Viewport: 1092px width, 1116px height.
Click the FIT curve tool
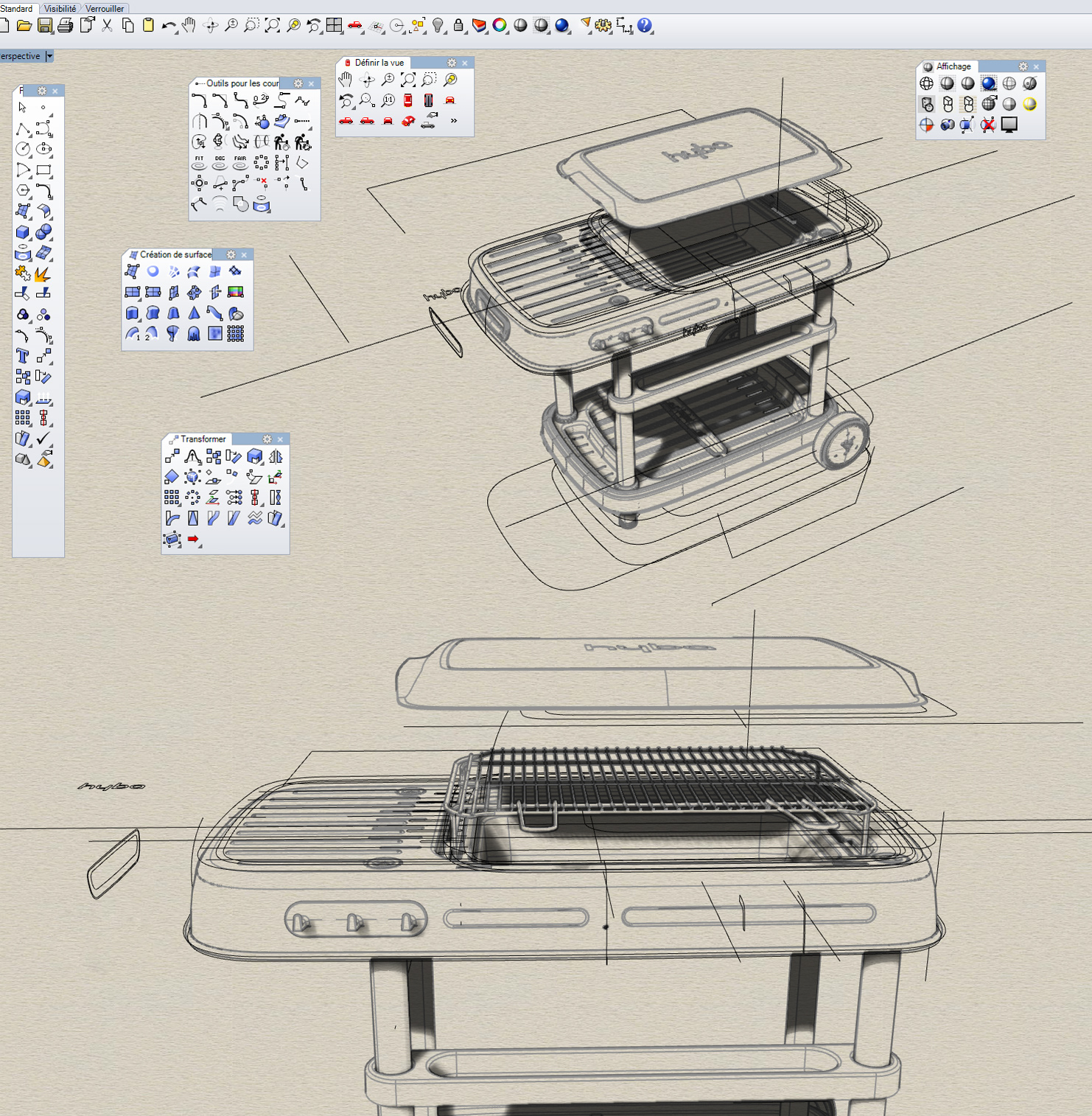coord(199,162)
